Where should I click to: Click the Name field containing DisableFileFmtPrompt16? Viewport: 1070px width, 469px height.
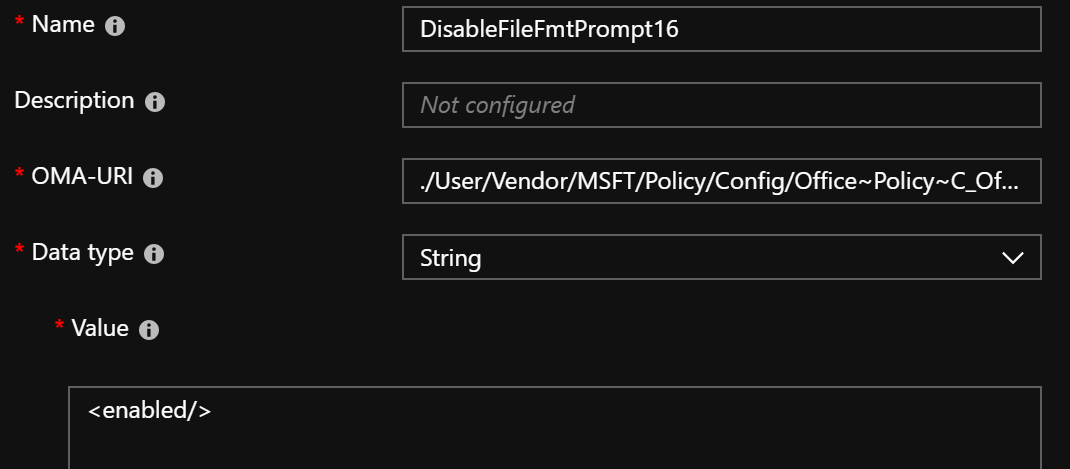click(x=721, y=30)
